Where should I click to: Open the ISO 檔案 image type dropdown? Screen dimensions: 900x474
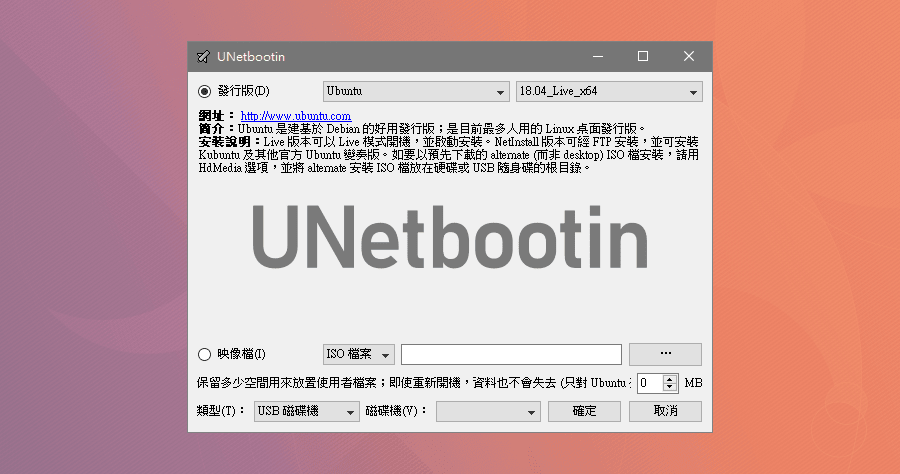click(x=359, y=355)
